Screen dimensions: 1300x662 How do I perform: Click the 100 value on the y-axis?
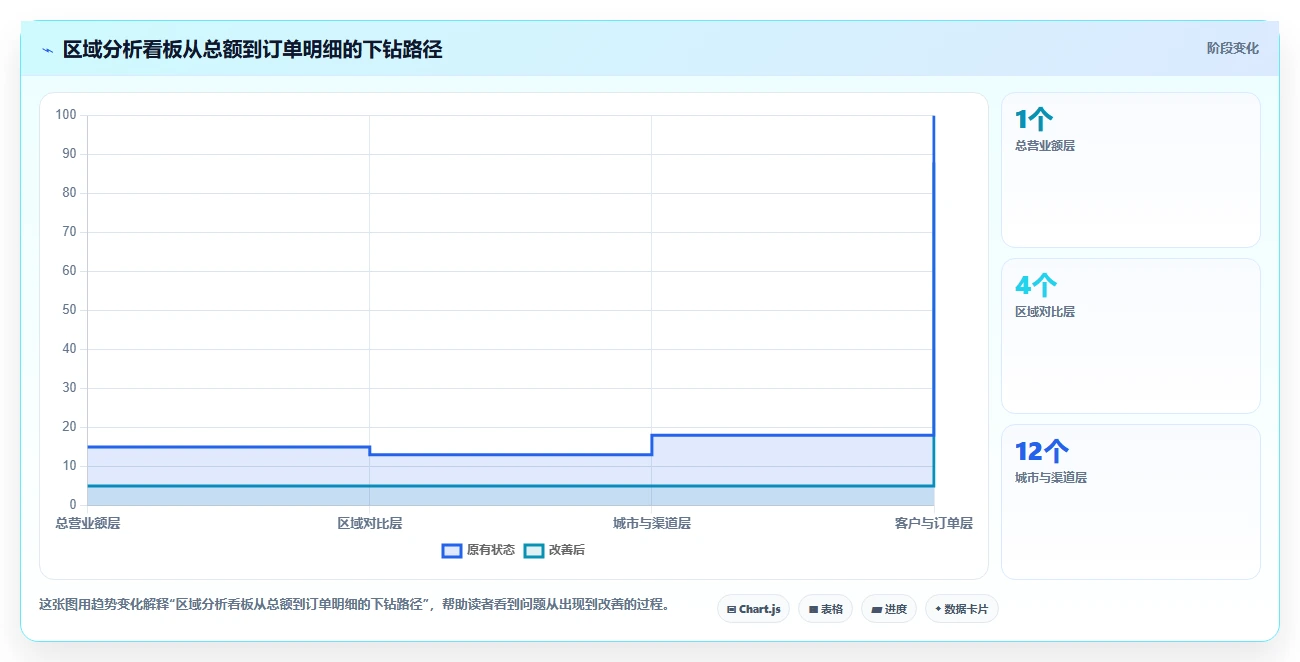point(66,115)
